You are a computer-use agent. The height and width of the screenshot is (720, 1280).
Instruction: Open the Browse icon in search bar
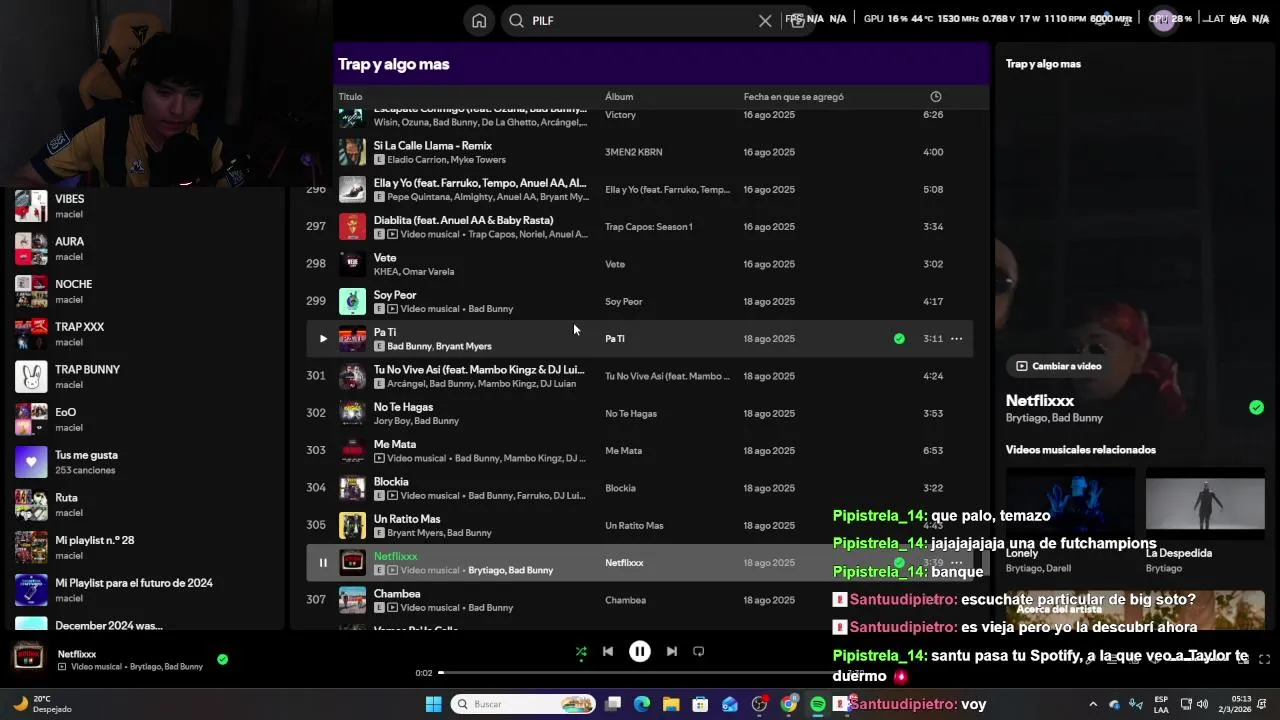pyautogui.click(x=797, y=20)
